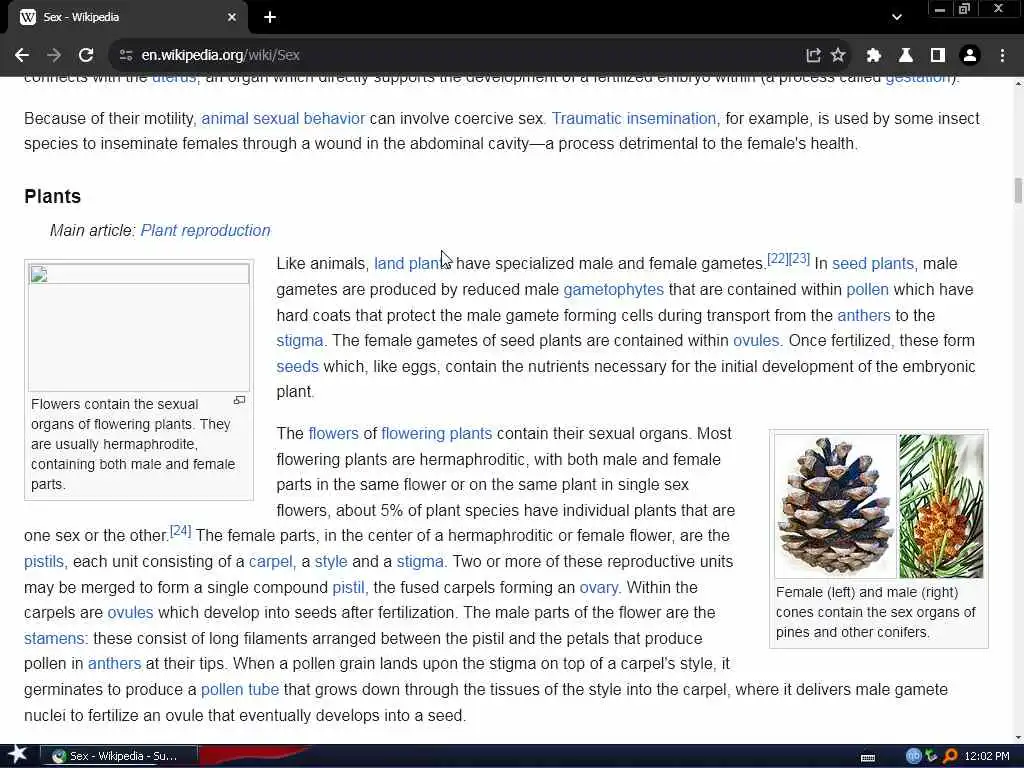Image resolution: width=1024 pixels, height=768 pixels.
Task: Click the broken flower image thumbnail
Action: point(138,327)
